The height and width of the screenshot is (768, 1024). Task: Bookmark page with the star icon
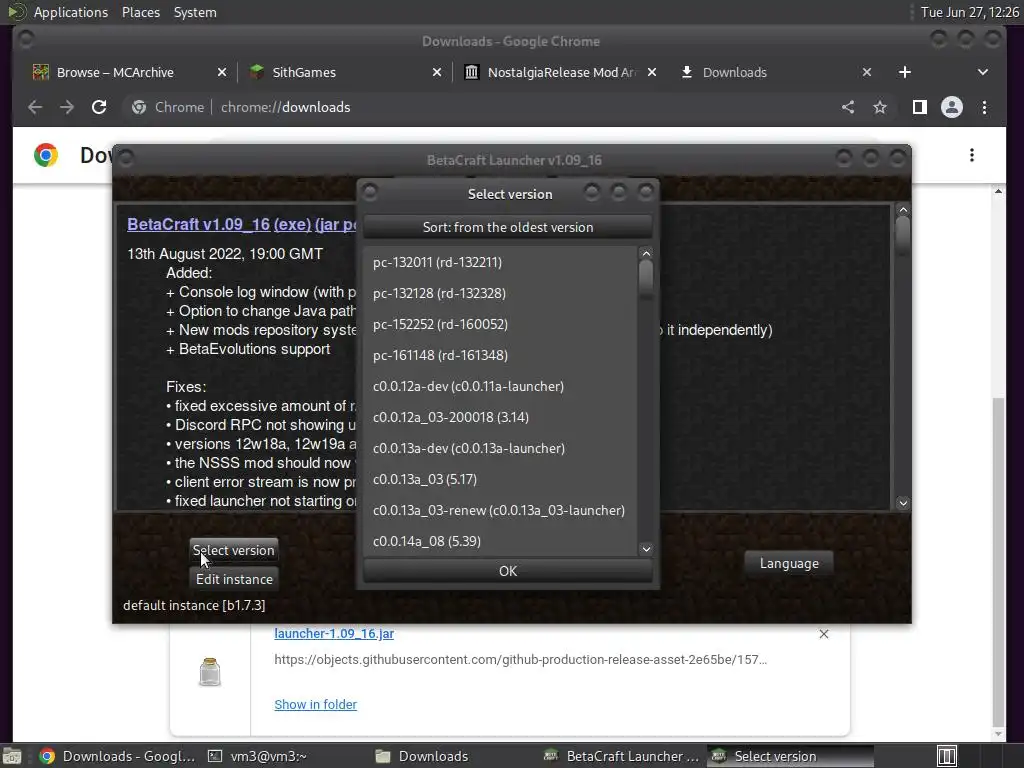point(880,107)
